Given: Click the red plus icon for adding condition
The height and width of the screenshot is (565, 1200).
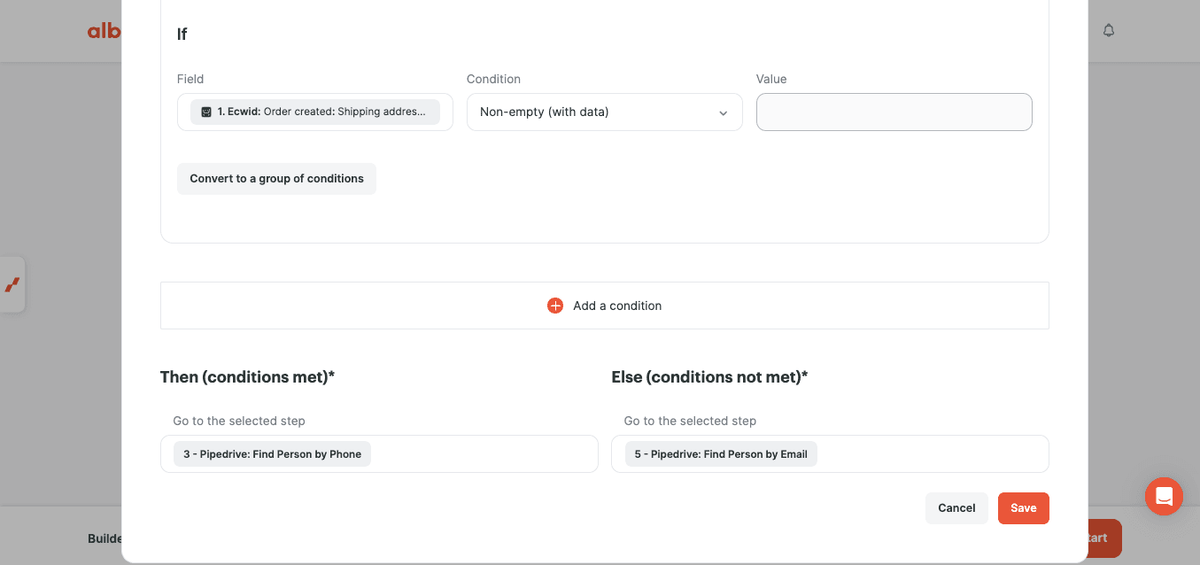Looking at the screenshot, I should click(x=555, y=305).
